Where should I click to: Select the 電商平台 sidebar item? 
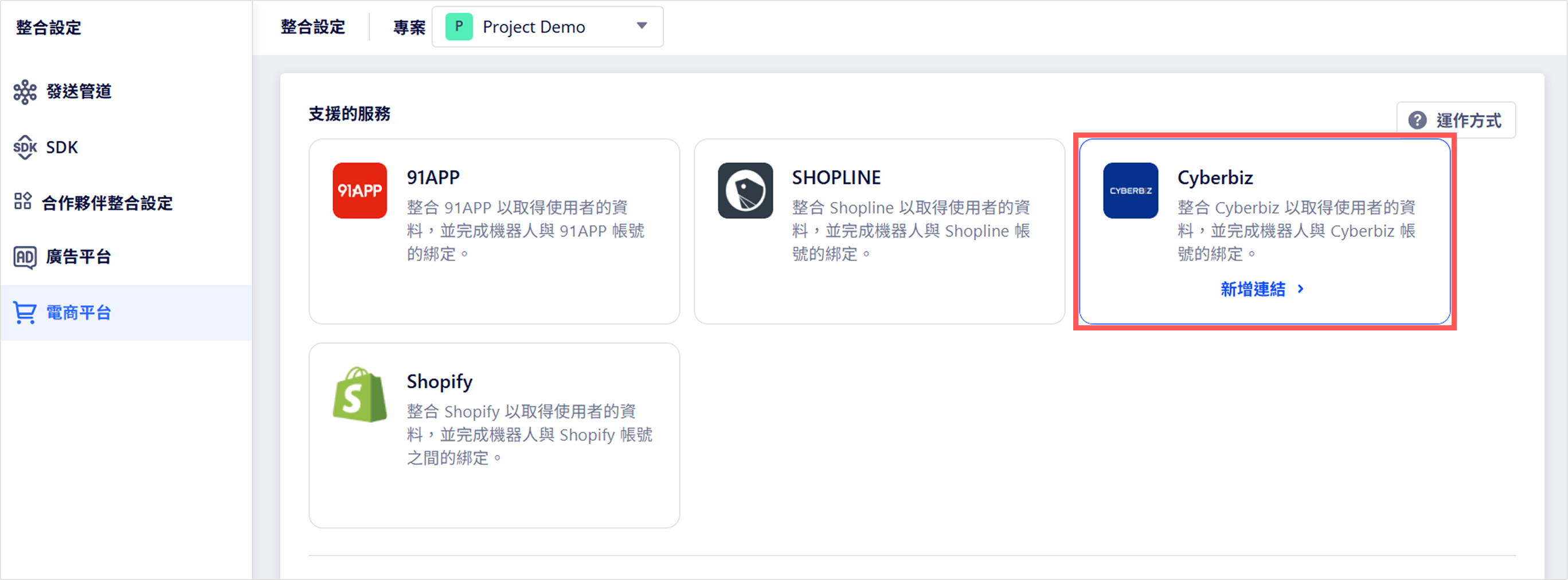click(126, 313)
